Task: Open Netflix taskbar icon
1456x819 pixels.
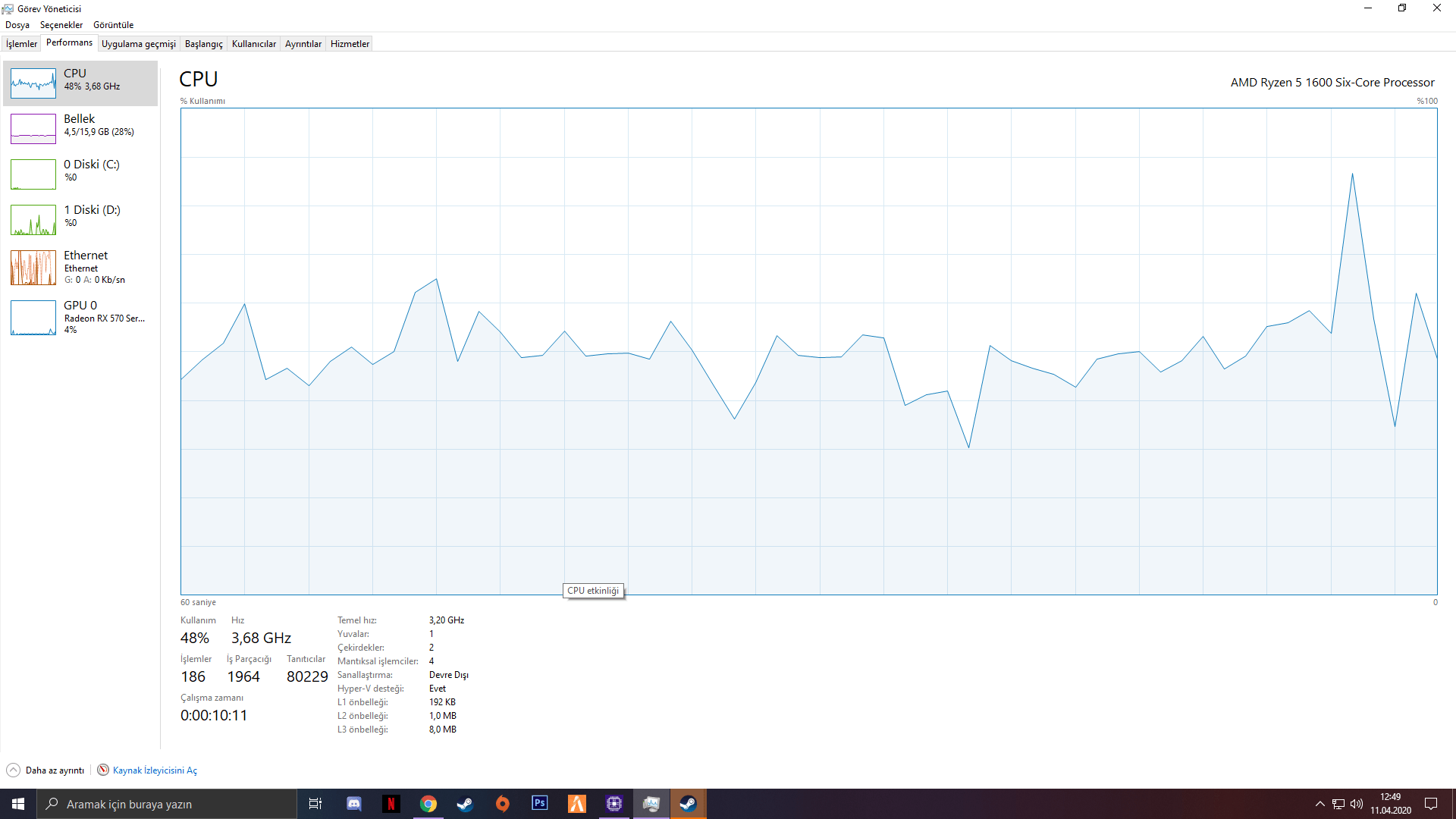Action: [391, 804]
